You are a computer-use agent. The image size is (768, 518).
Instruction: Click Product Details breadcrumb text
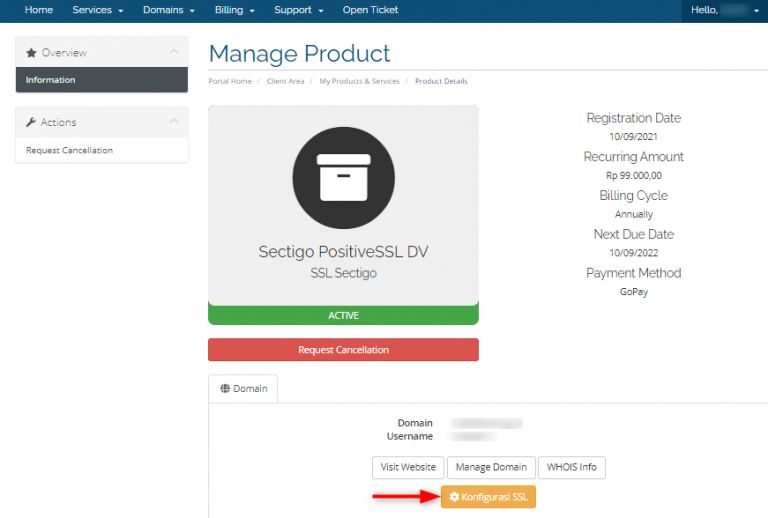441,81
